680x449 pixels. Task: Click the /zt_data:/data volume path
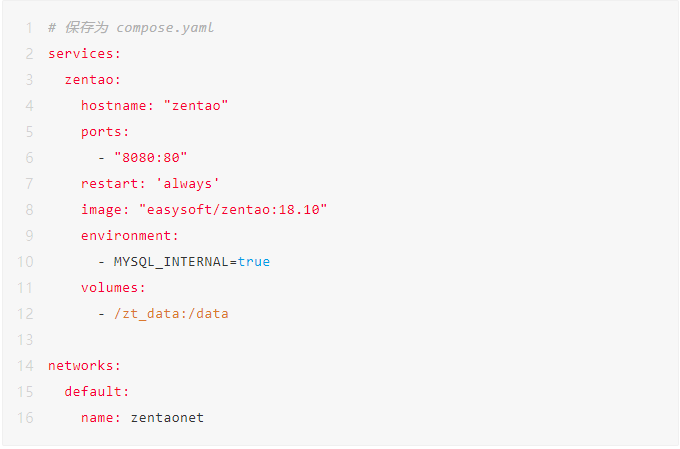[171, 313]
